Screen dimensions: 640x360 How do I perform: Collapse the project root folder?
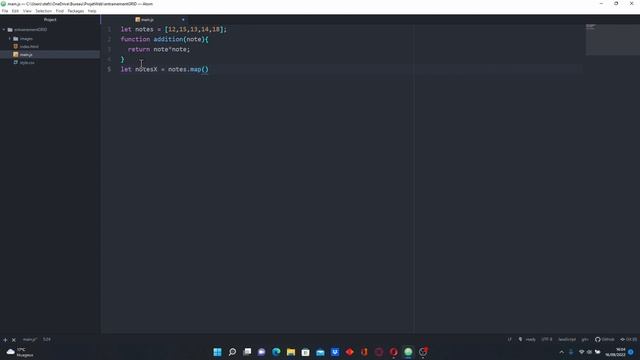click(4, 30)
